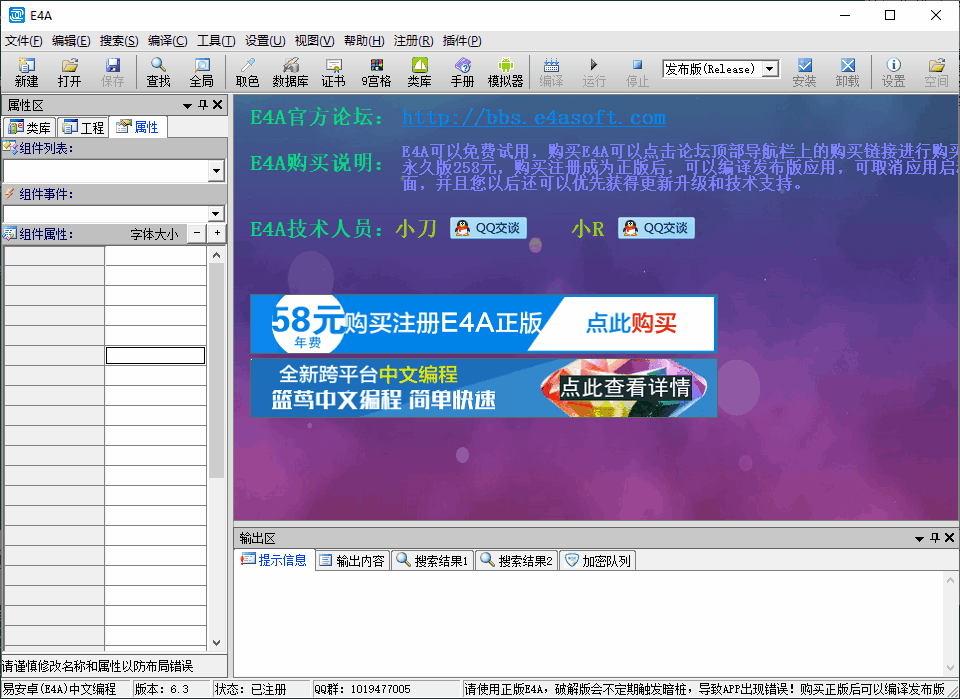Switch to the 类库 tab in 属性区

(29, 127)
